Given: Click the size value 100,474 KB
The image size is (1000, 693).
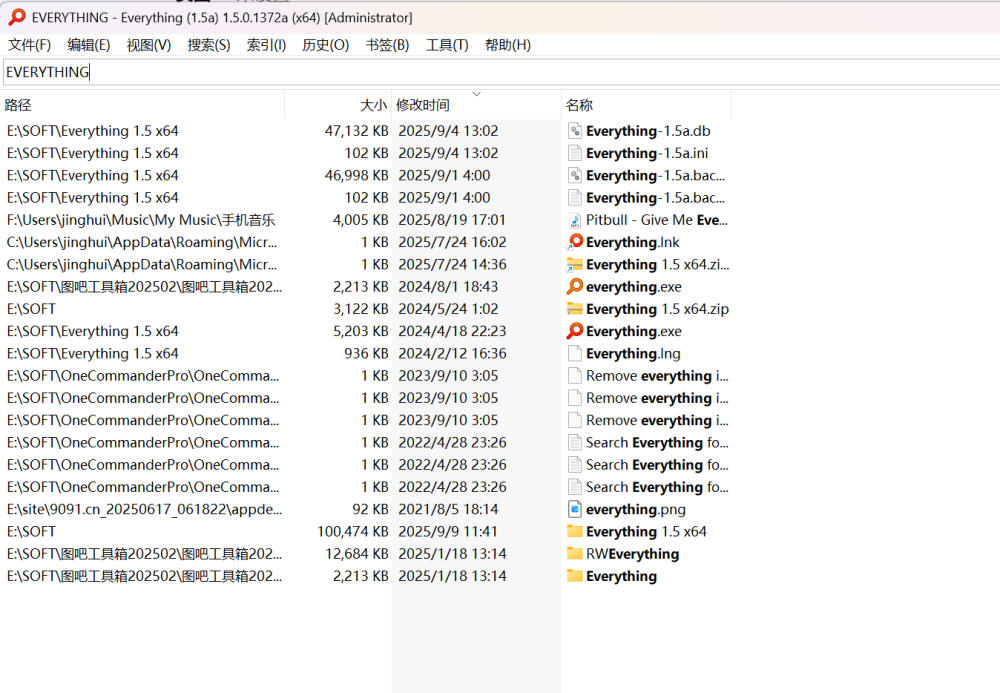Looking at the screenshot, I should [x=353, y=531].
